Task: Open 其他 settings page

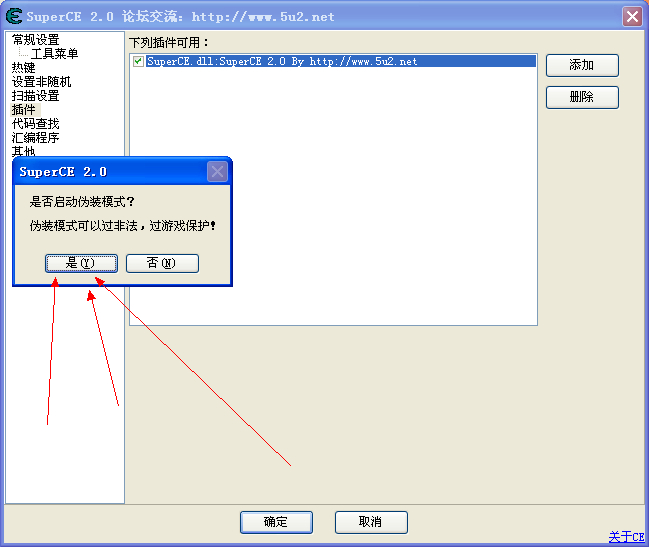Action: tap(24, 151)
